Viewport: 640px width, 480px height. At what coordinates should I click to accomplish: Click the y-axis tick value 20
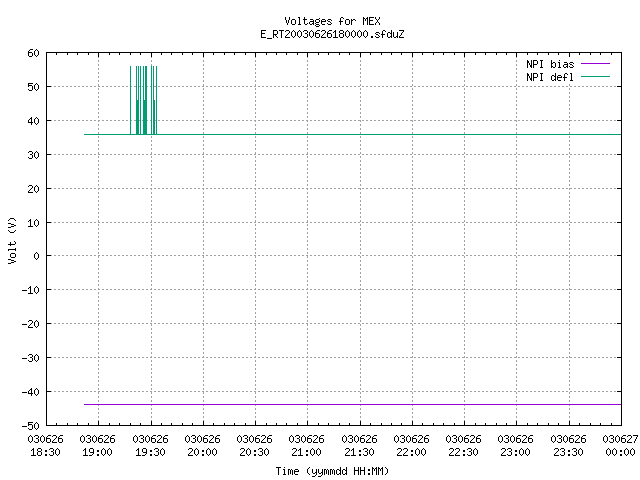[33, 189]
